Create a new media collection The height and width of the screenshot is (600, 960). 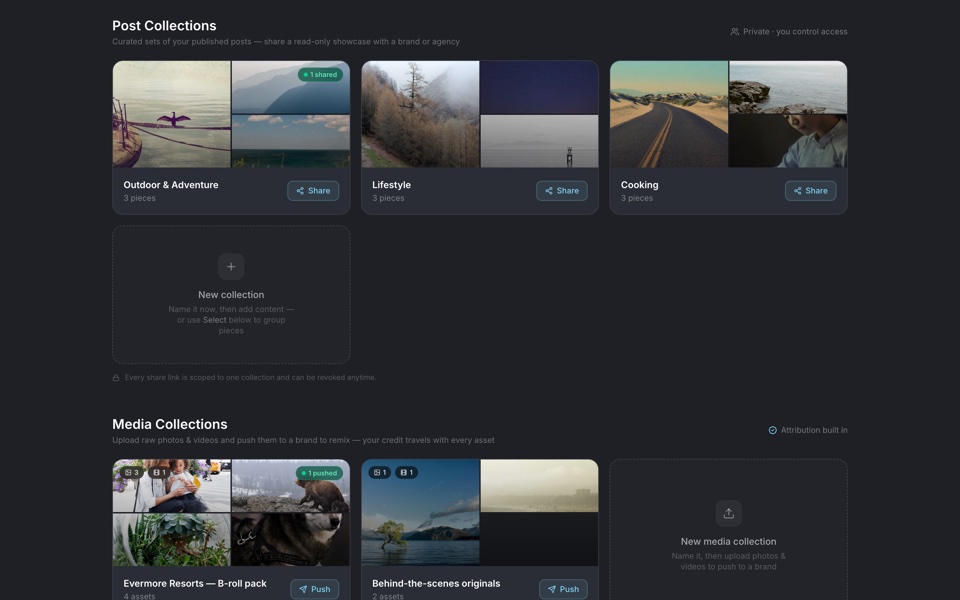click(729, 530)
